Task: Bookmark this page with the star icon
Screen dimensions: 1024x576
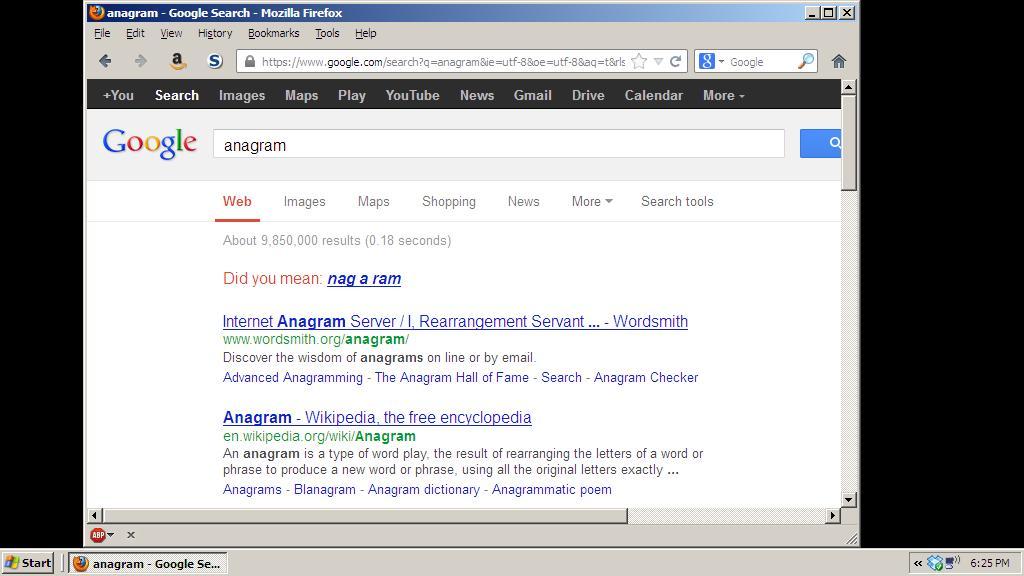Action: pyautogui.click(x=639, y=61)
